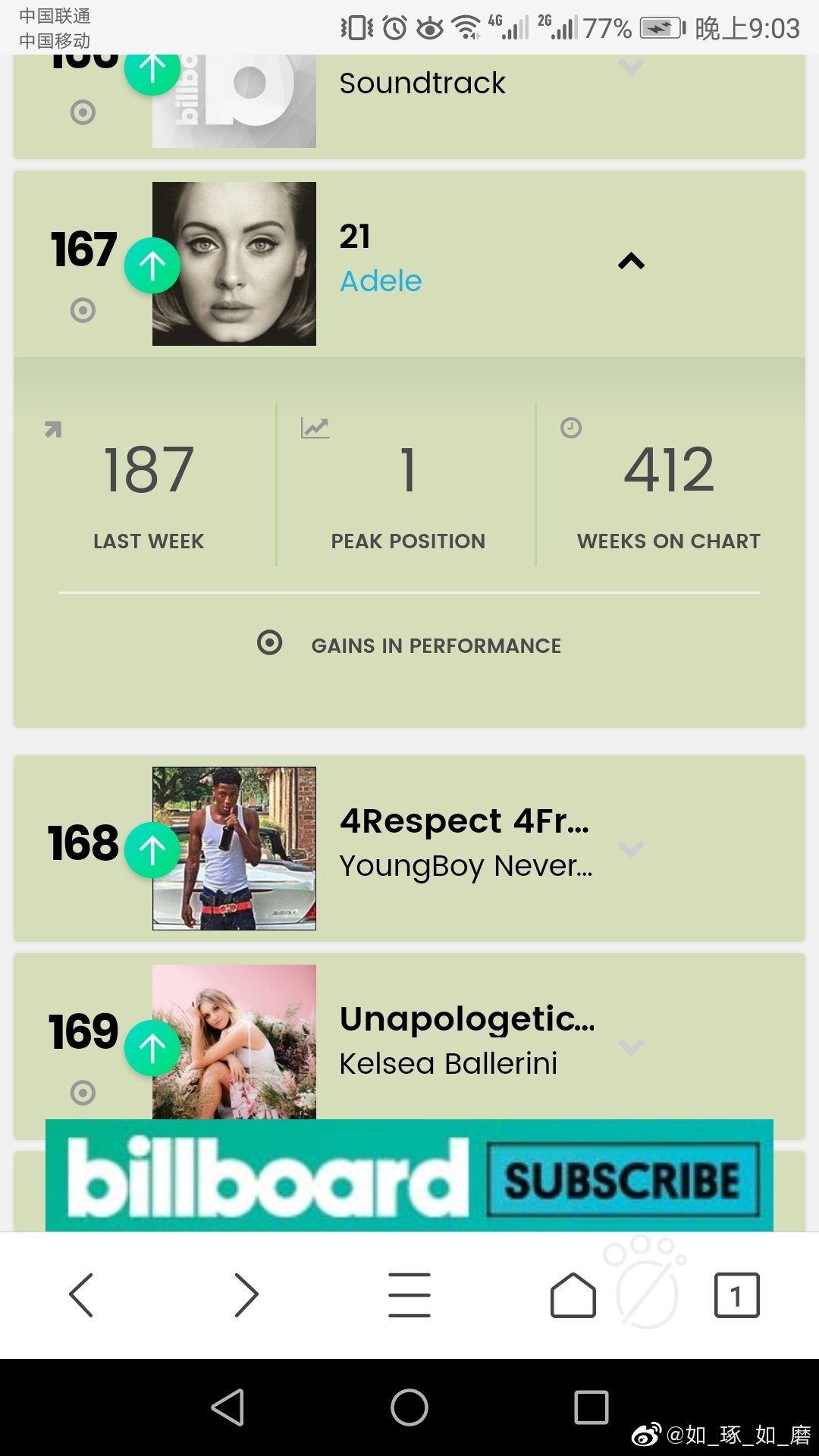The height and width of the screenshot is (1456, 819).
Task: Open the browser hamburger menu
Action: coord(409,1294)
